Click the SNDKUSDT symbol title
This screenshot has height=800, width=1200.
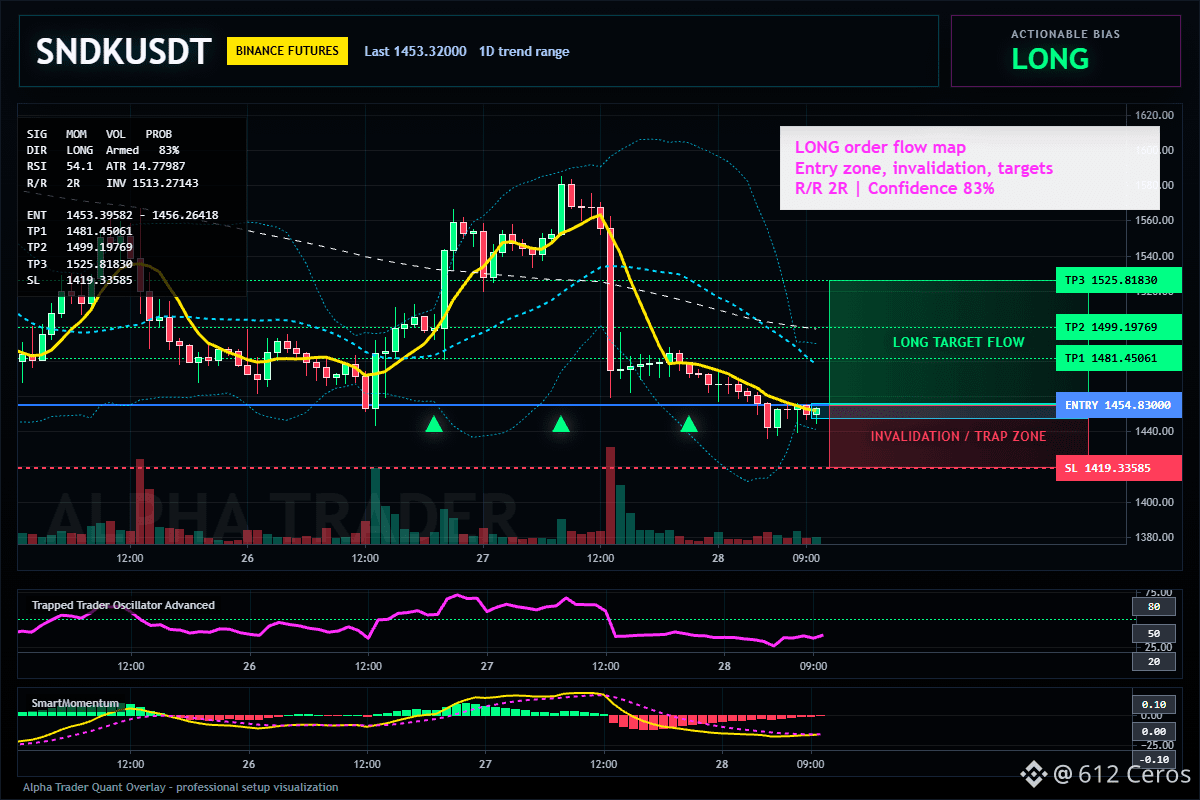point(123,52)
